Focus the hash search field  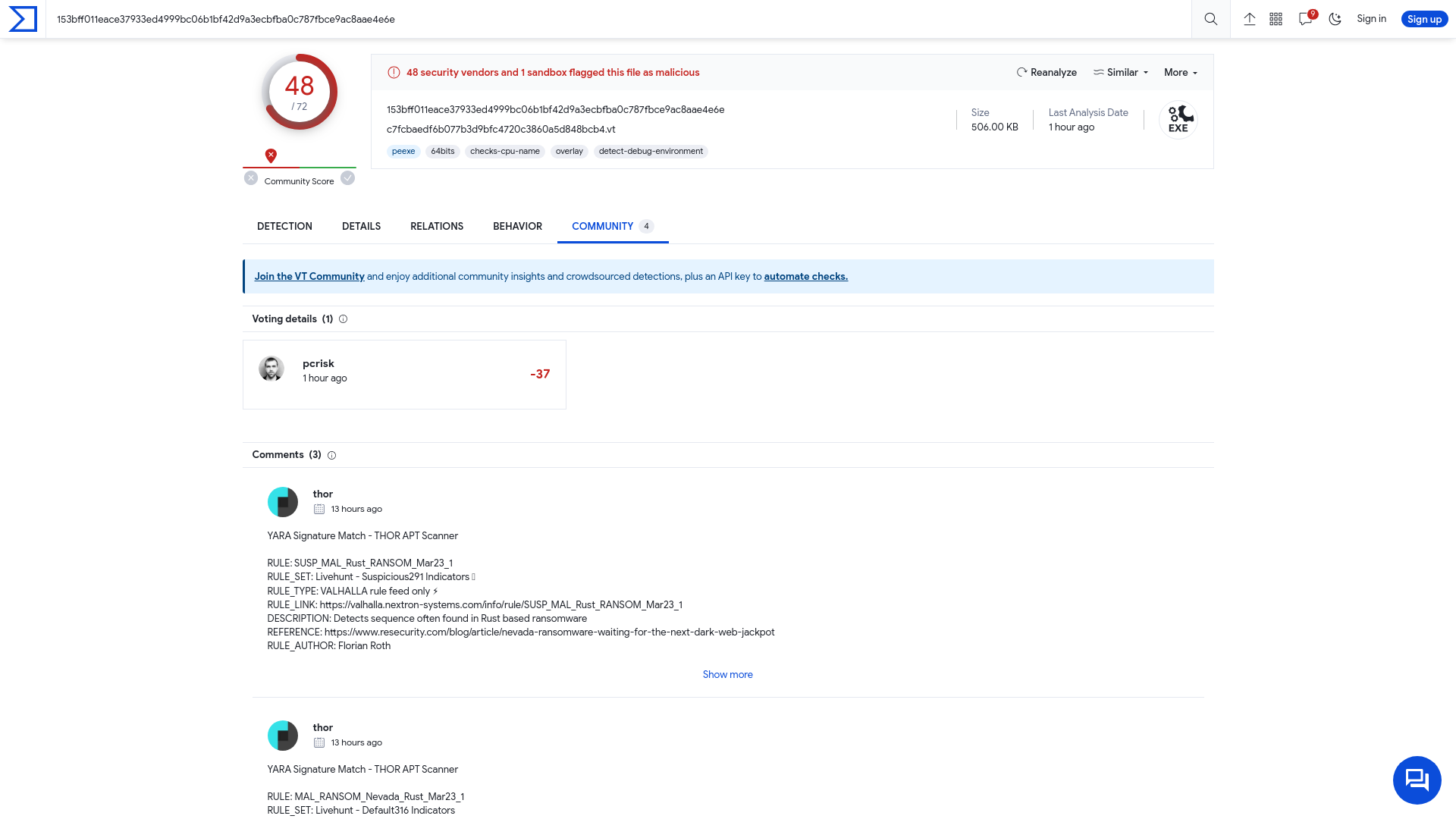(x=618, y=19)
